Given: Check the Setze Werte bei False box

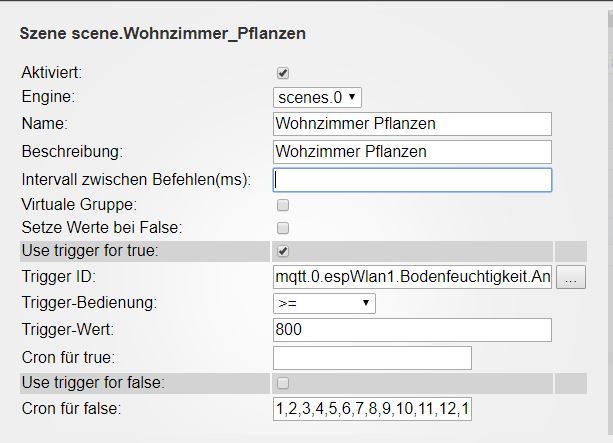Looking at the screenshot, I should tap(282, 227).
